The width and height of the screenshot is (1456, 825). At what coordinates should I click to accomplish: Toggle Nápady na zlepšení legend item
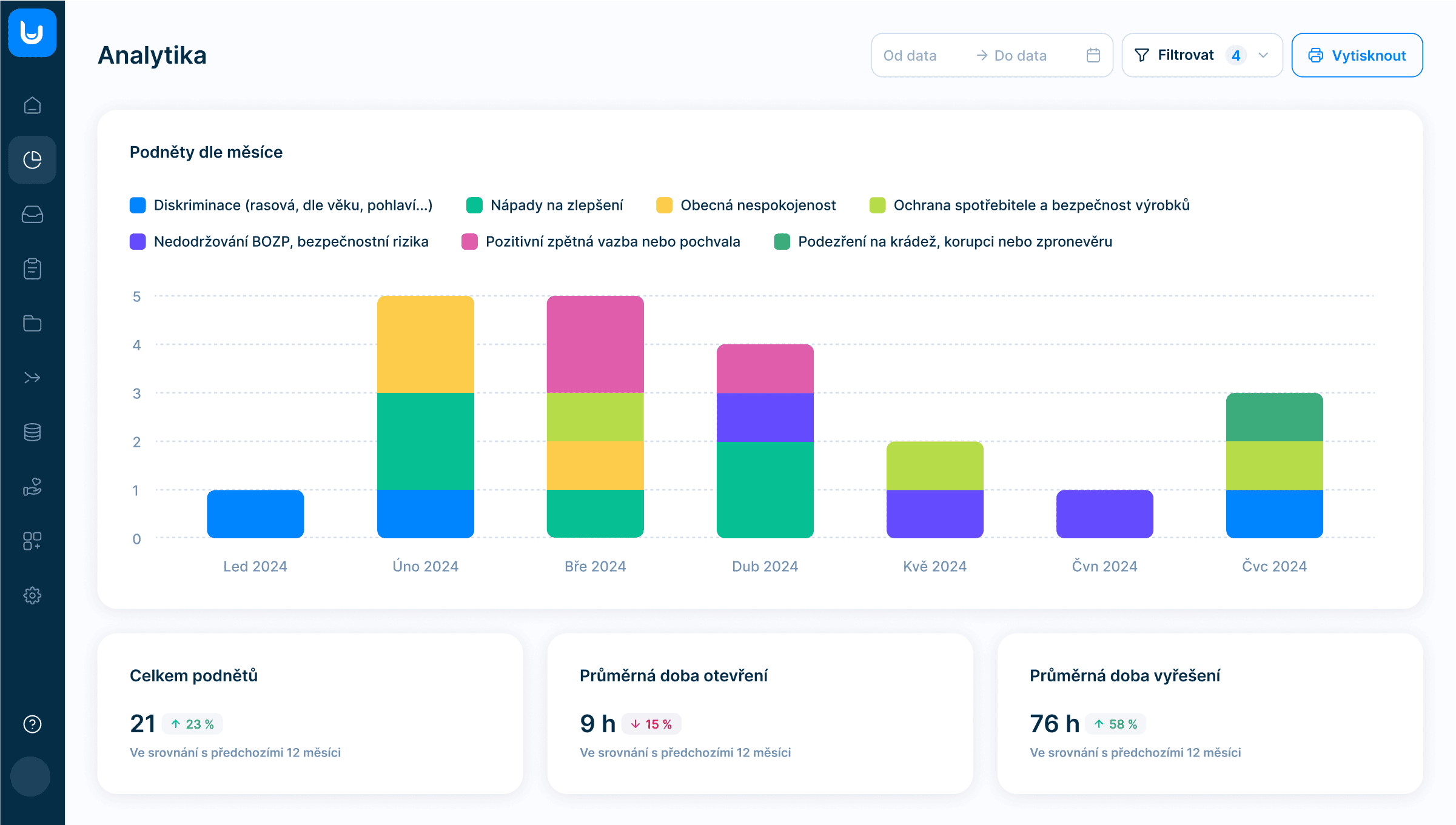coord(556,205)
